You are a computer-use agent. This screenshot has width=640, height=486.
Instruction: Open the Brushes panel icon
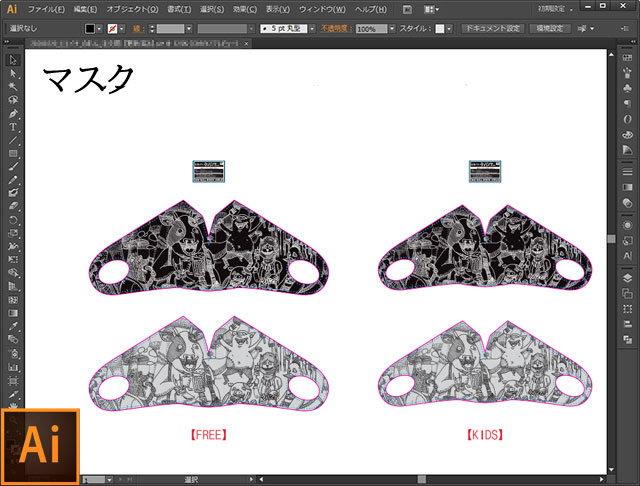coord(627,73)
